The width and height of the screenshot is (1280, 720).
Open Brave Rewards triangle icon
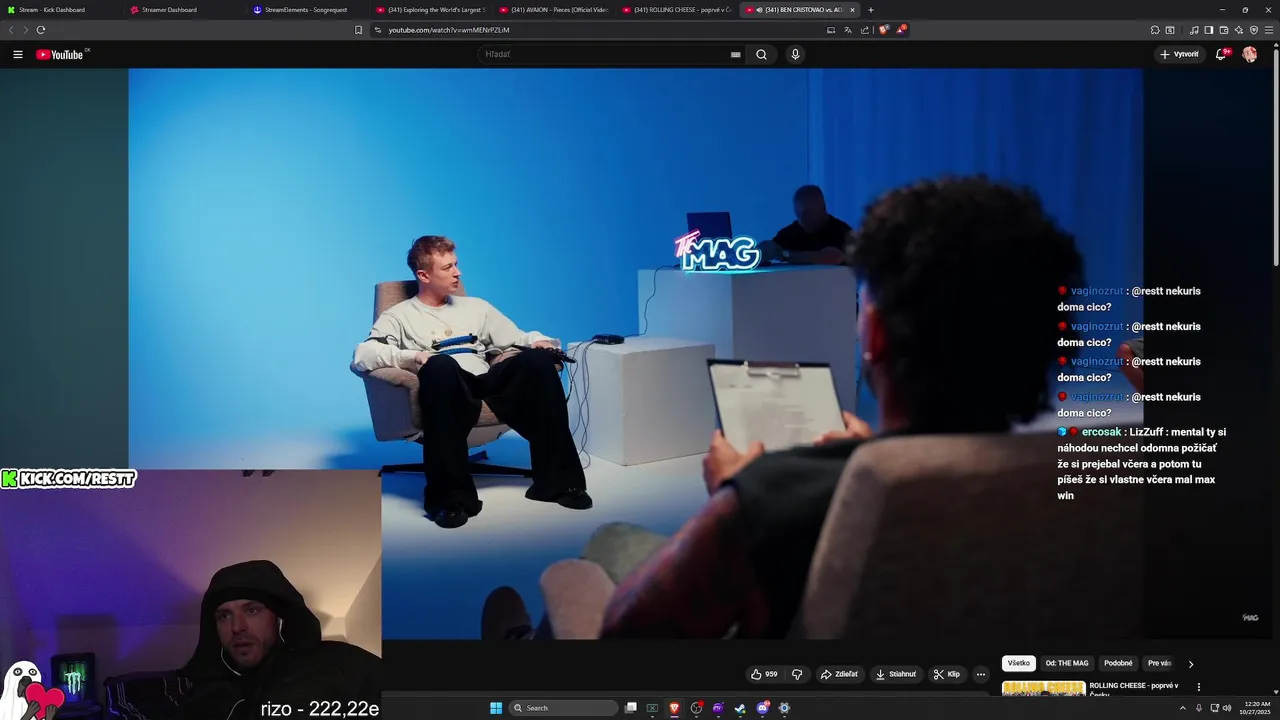pos(901,30)
